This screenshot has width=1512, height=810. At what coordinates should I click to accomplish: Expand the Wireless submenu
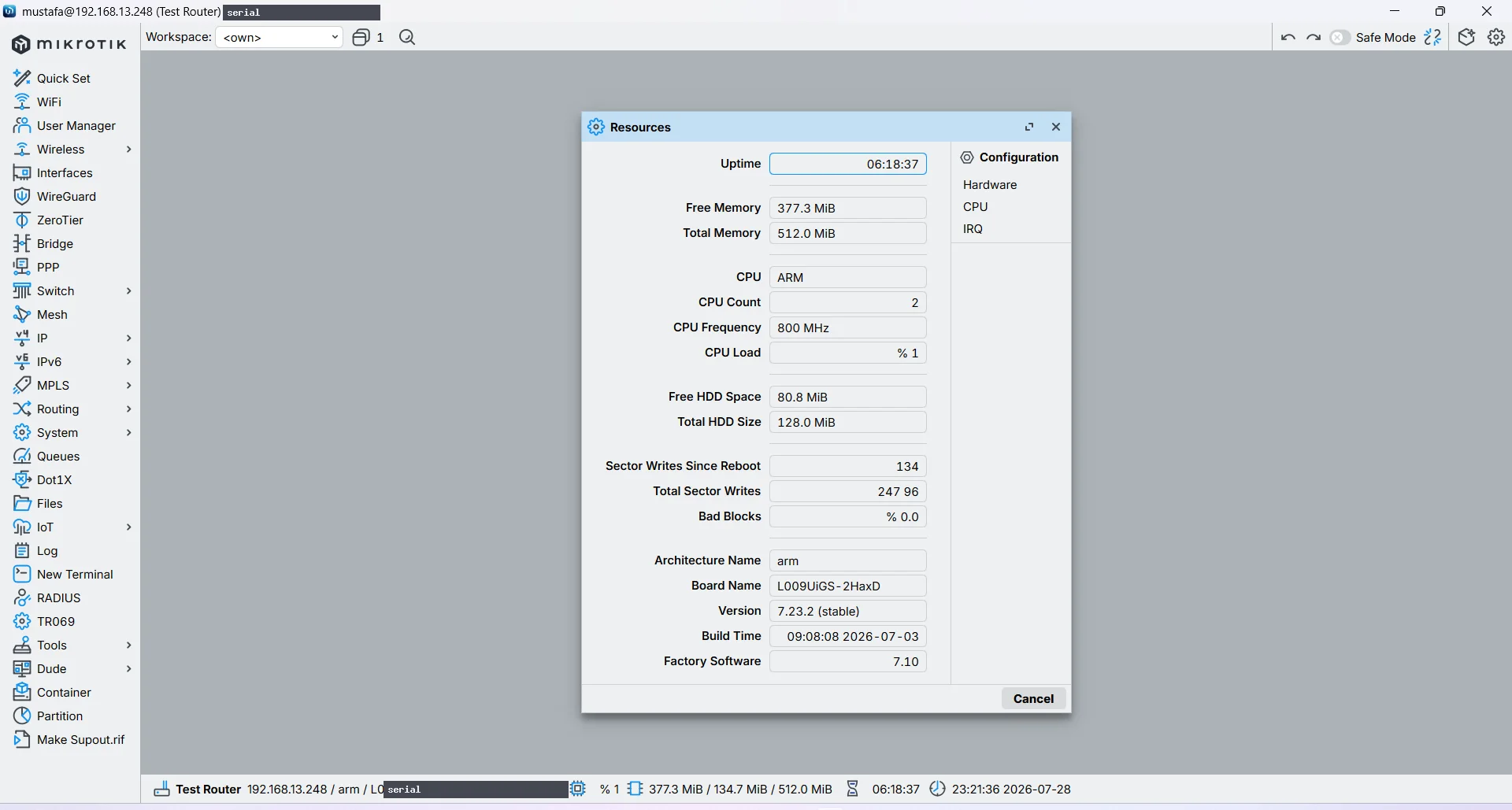[x=128, y=149]
